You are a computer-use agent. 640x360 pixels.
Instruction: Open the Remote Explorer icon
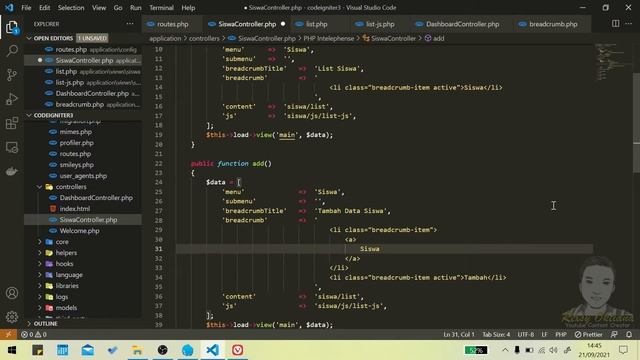[x=12, y=147]
